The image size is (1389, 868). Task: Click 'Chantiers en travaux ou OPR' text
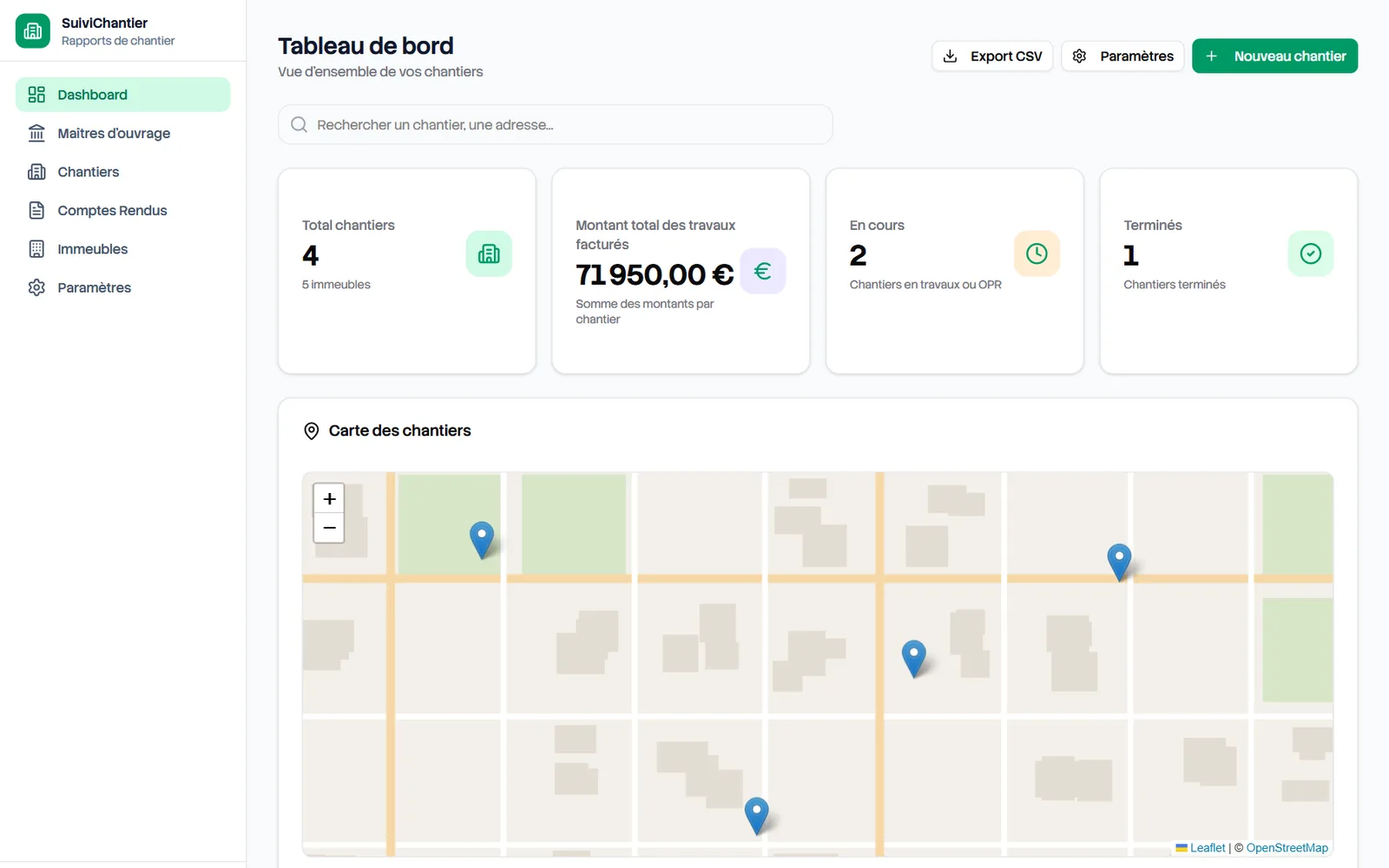pyautogui.click(x=925, y=285)
